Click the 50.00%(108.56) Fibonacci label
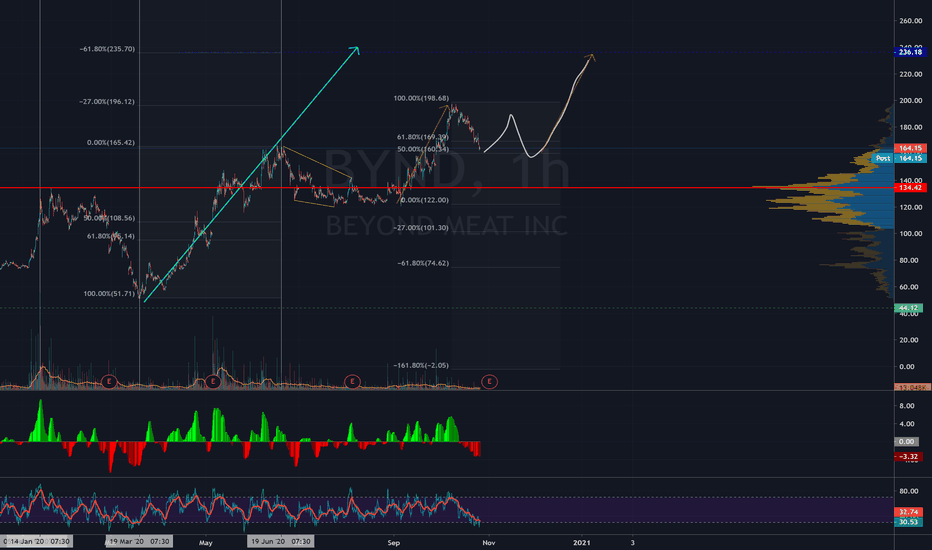The height and width of the screenshot is (550, 932). [x=109, y=218]
